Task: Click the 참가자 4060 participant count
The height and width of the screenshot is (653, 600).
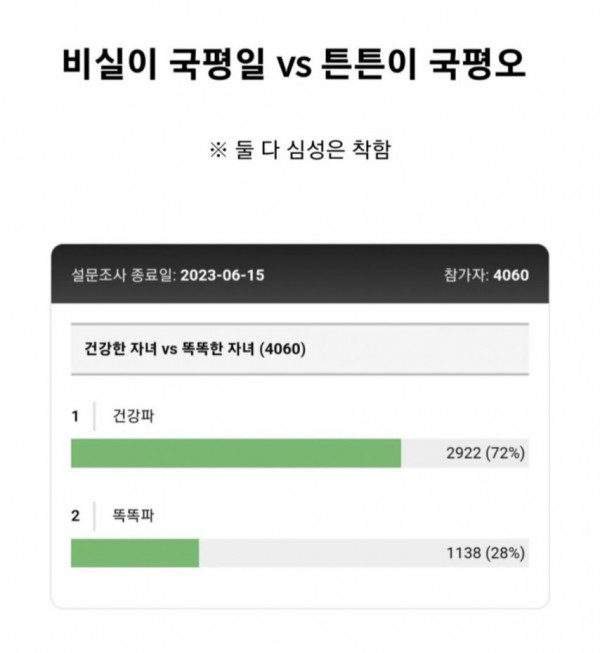Action: point(486,275)
